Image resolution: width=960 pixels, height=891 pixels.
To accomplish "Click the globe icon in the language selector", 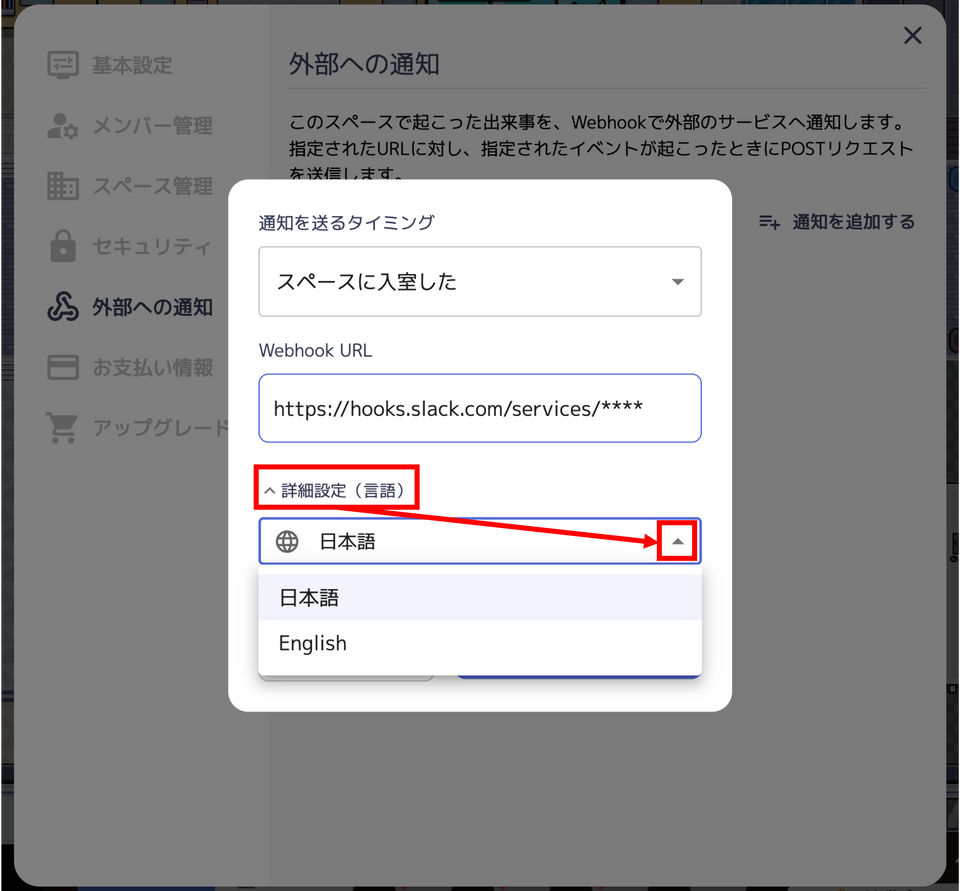I will 287,541.
